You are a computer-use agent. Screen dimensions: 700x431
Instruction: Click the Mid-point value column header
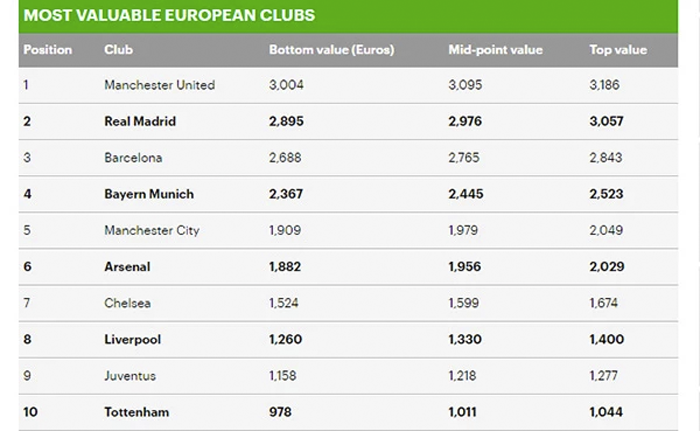pyautogui.click(x=495, y=50)
